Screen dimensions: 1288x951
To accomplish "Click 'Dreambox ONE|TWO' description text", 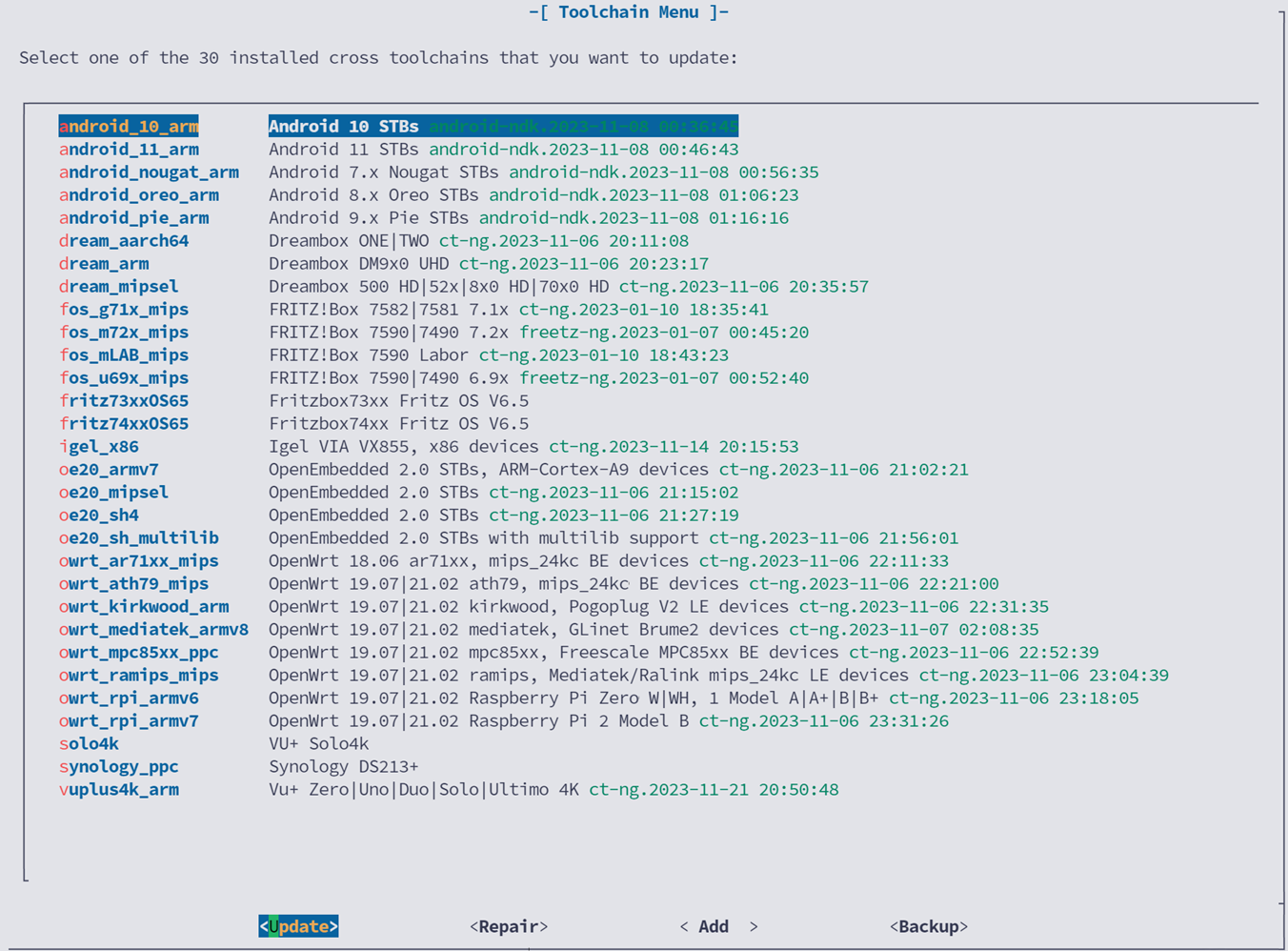I will point(349,240).
